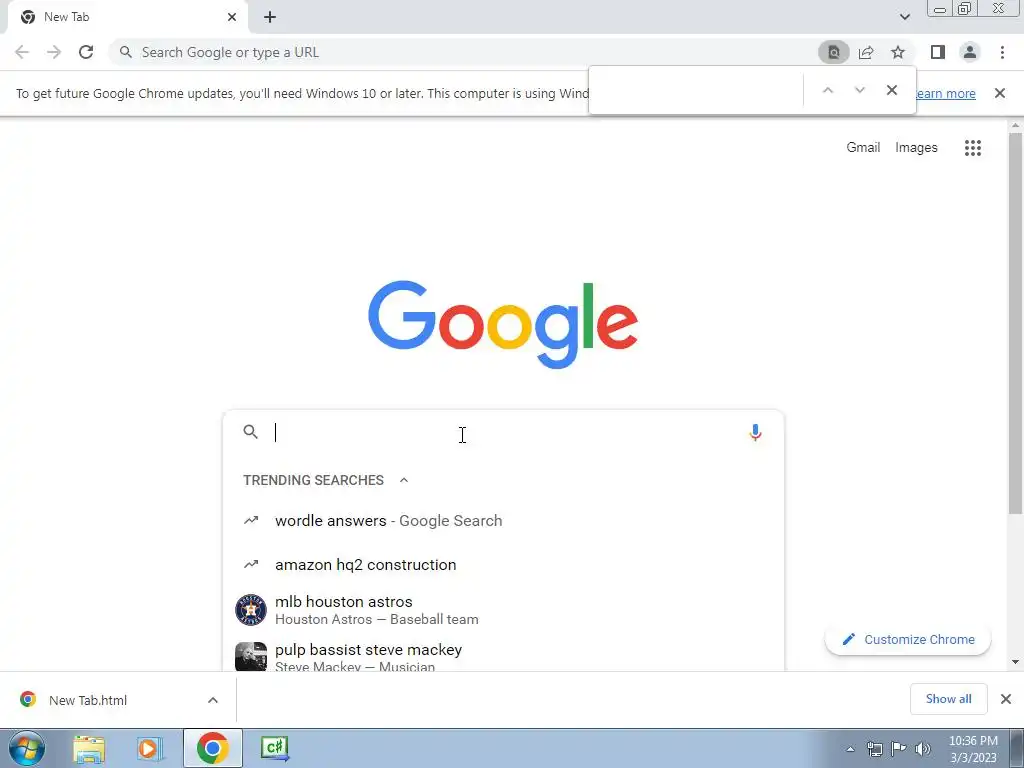Expand the New Tab.html download options chevron
The image size is (1024, 768).
(x=213, y=700)
